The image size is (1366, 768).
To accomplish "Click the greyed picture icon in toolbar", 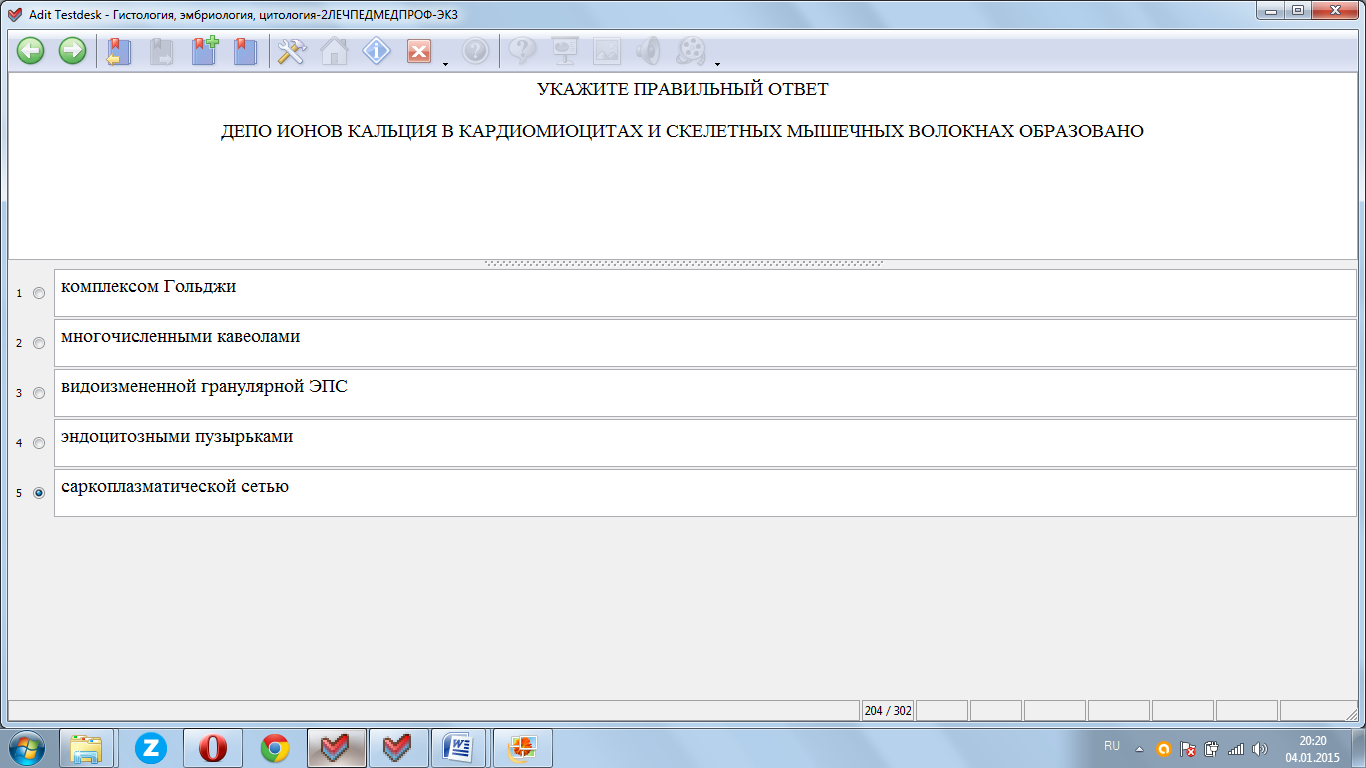I will tap(607, 51).
